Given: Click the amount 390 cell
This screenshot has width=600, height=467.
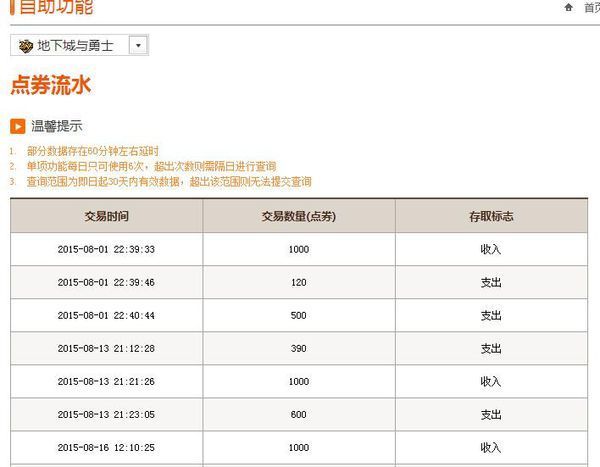Looking at the screenshot, I should point(299,348).
